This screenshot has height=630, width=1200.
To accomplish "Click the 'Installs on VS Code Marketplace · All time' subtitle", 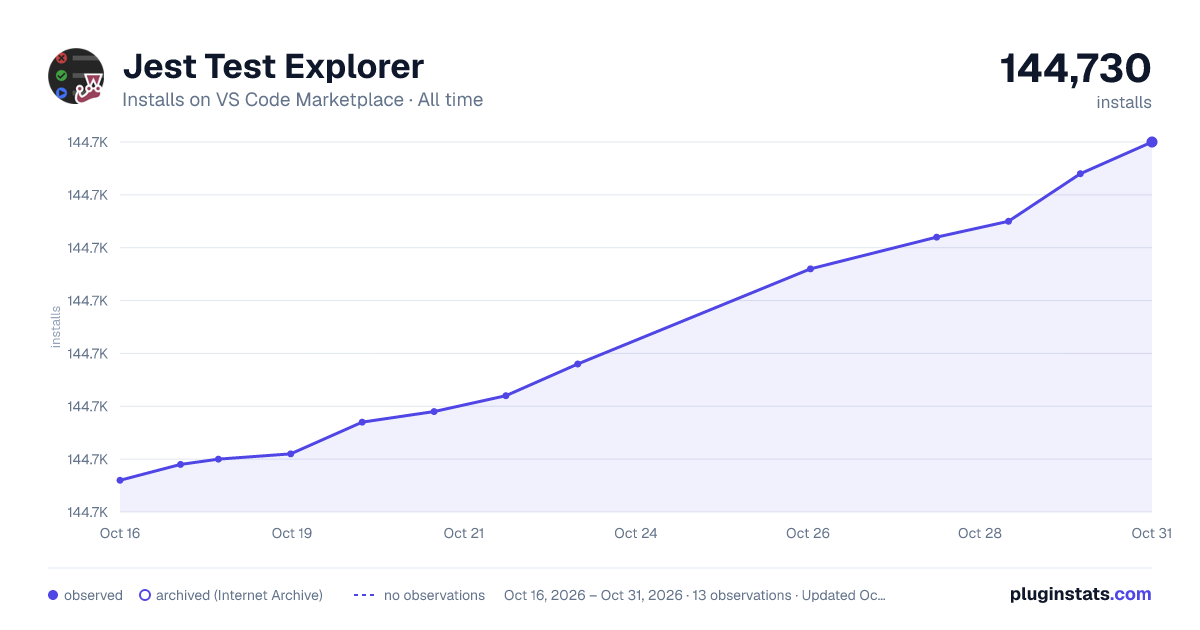I will point(302,100).
